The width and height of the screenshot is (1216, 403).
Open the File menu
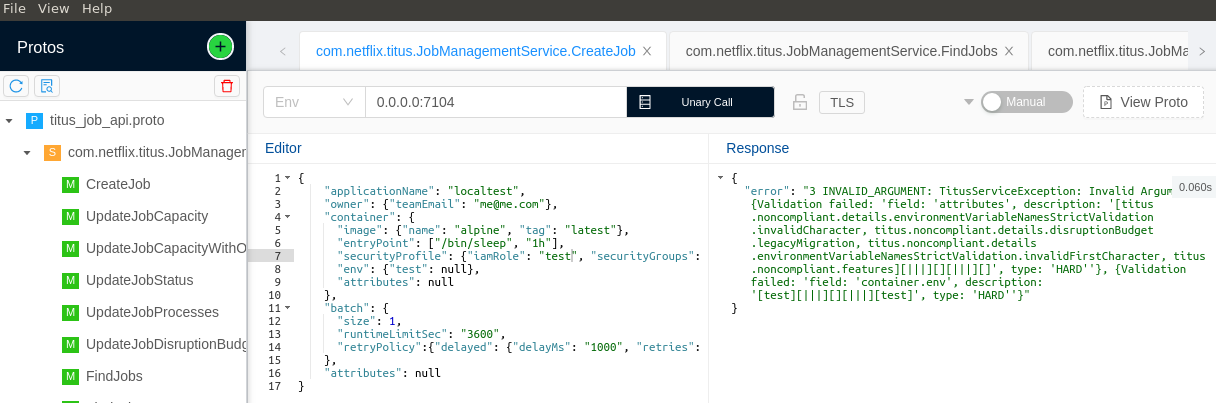pyautogui.click(x=15, y=8)
